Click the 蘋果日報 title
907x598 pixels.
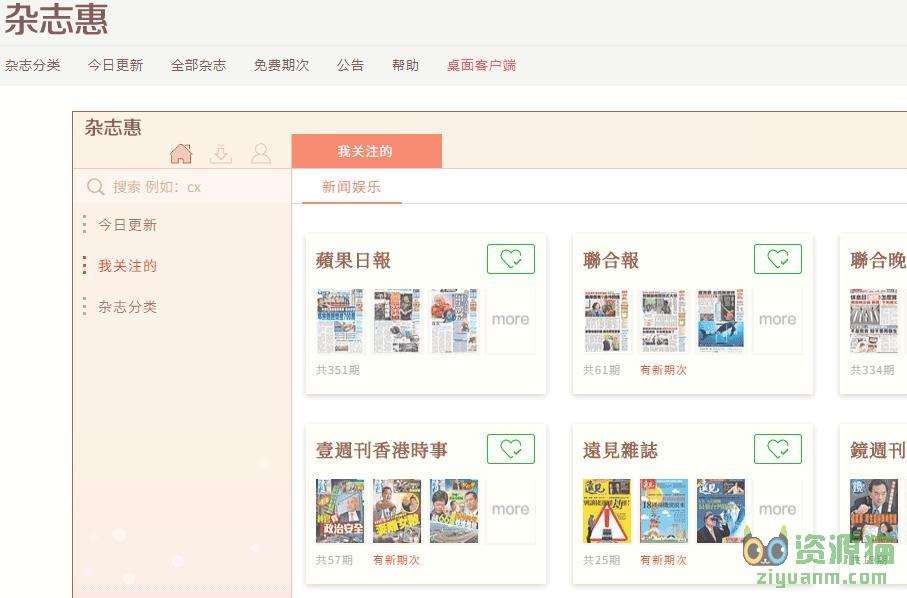(353, 260)
